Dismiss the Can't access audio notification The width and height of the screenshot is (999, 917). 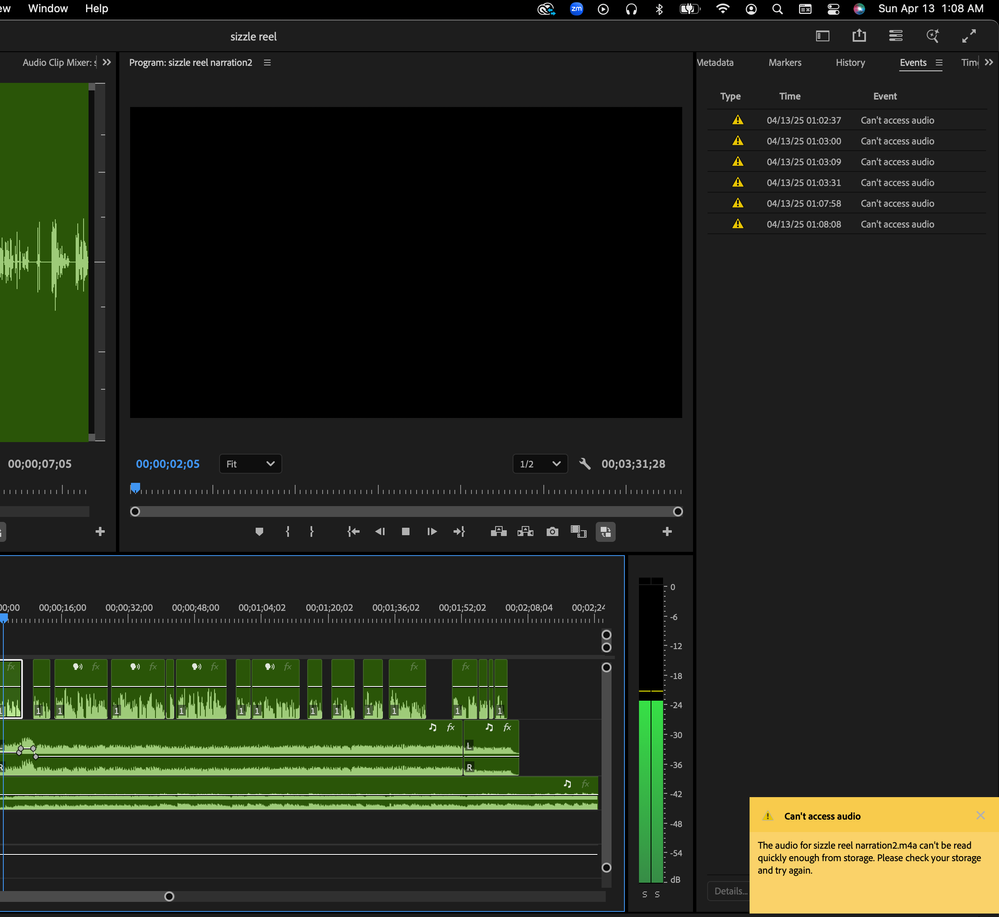coord(980,816)
